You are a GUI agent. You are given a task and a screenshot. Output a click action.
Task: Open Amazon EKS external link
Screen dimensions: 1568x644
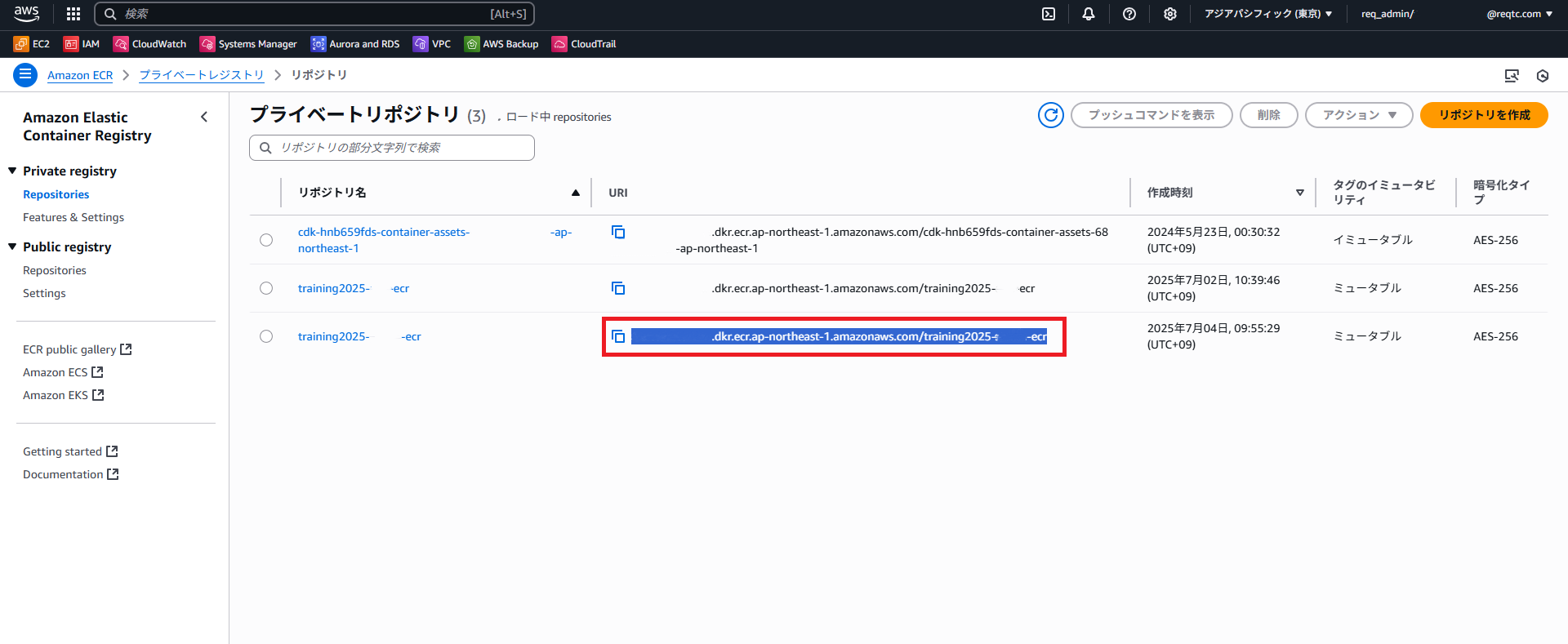coord(63,395)
